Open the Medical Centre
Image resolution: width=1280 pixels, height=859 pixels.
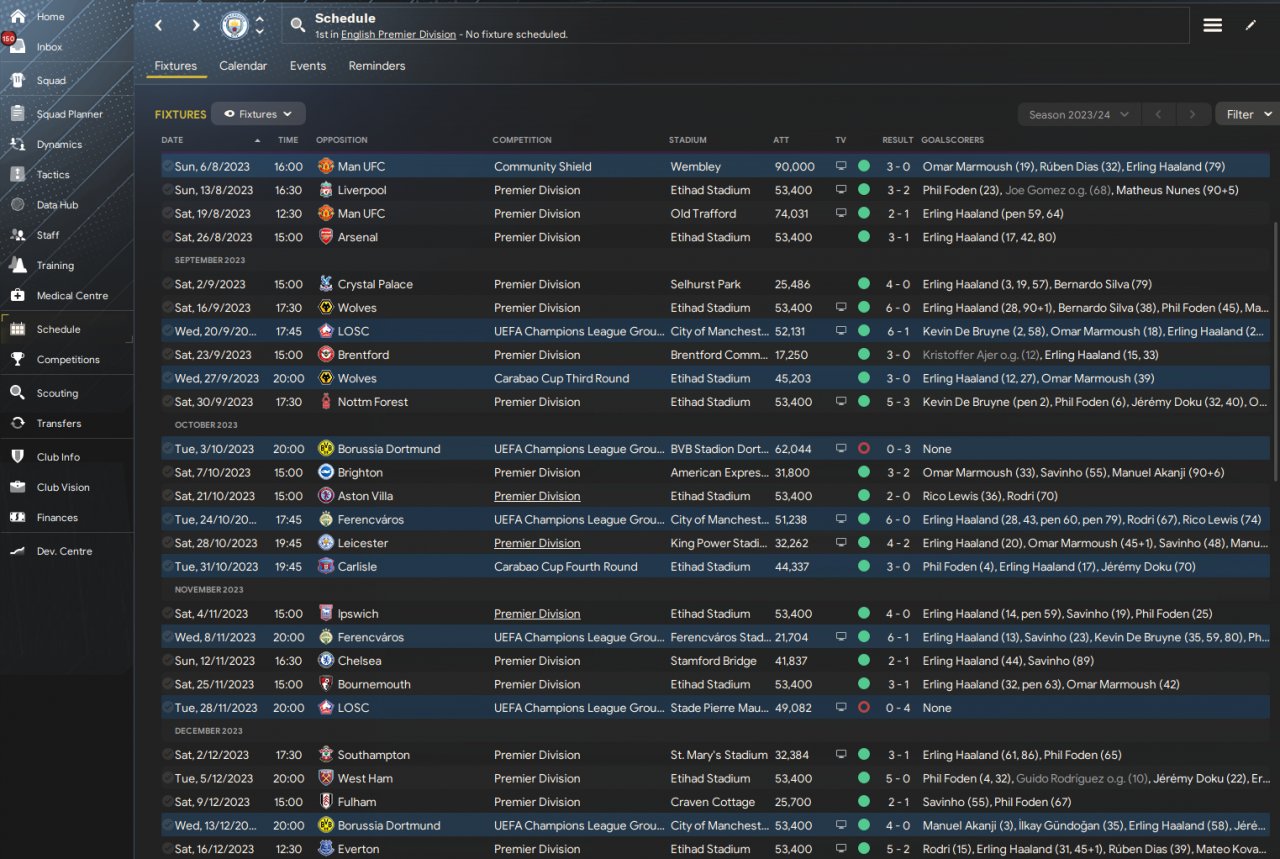point(72,296)
